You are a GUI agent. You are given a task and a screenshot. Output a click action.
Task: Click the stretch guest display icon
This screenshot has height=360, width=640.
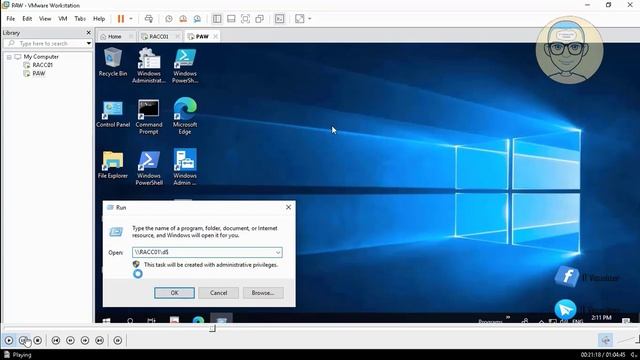[x=300, y=19]
